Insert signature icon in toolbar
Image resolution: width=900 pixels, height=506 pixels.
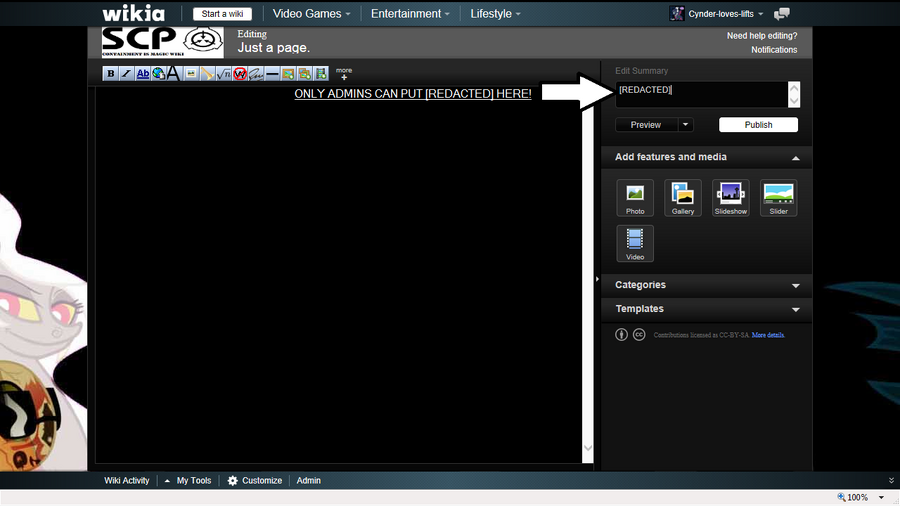click(x=256, y=73)
